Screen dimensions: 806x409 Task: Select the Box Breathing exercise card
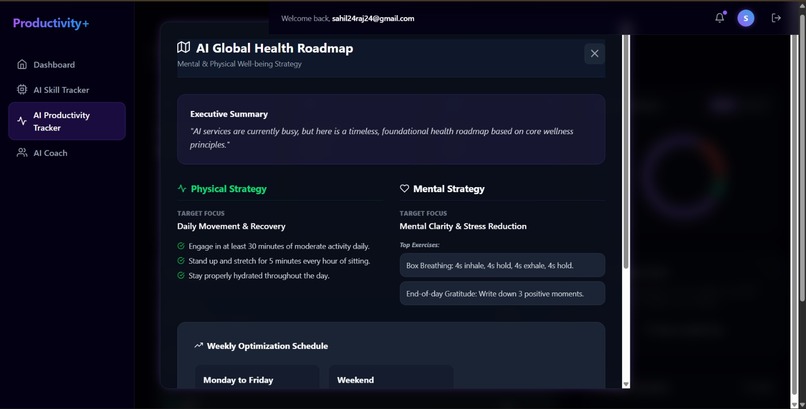pyautogui.click(x=502, y=265)
